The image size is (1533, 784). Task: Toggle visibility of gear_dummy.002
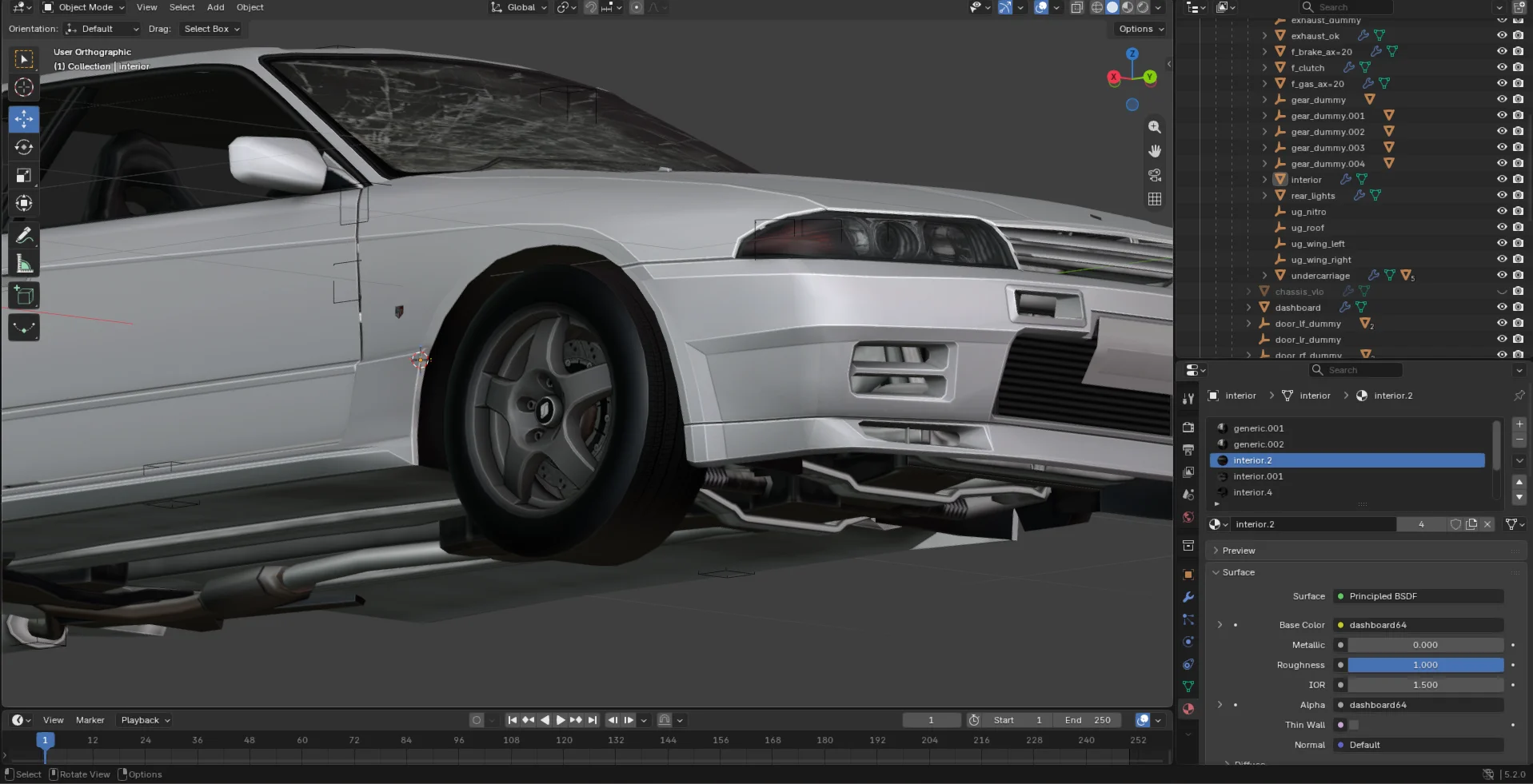tap(1502, 131)
